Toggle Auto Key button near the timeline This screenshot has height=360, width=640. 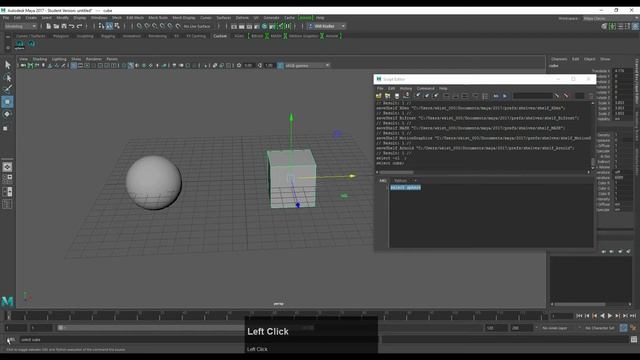click(x=623, y=328)
